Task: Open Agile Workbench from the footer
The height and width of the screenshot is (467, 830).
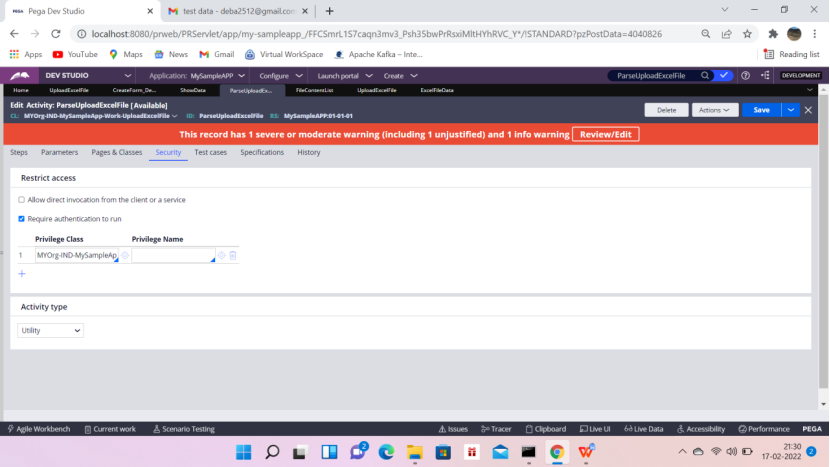Action: point(39,429)
